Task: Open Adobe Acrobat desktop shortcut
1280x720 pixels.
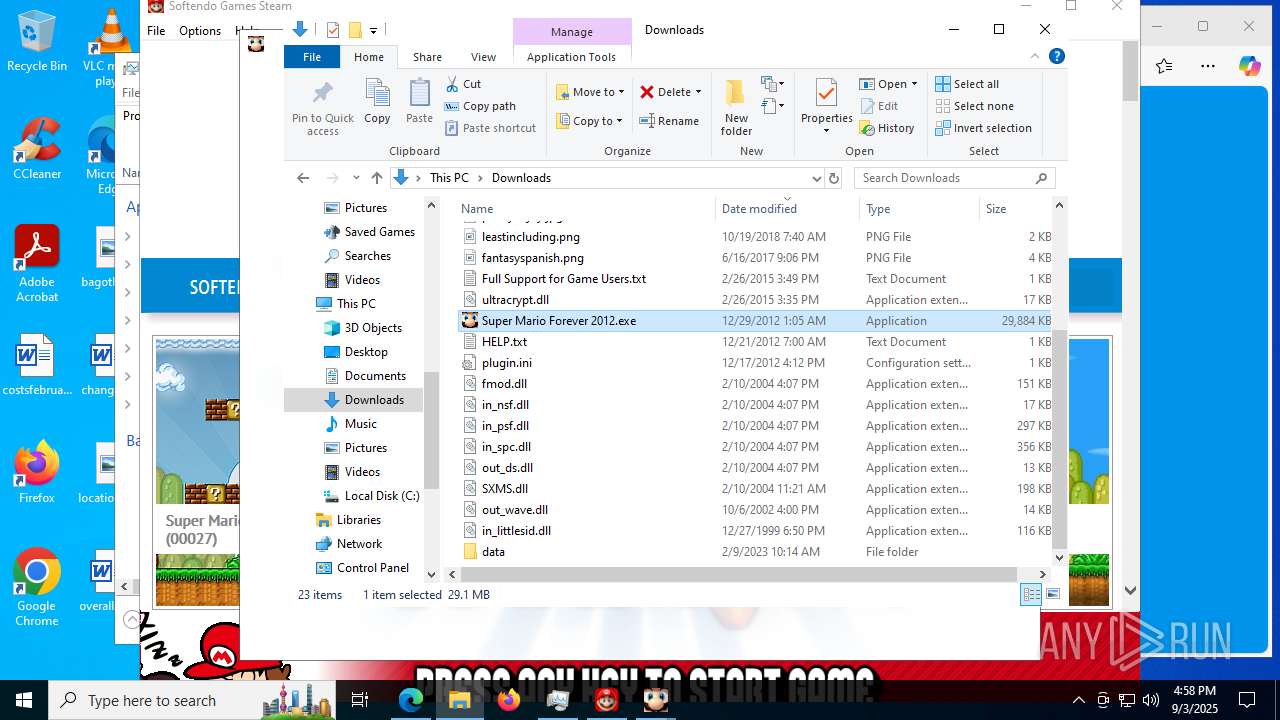Action: (37, 264)
